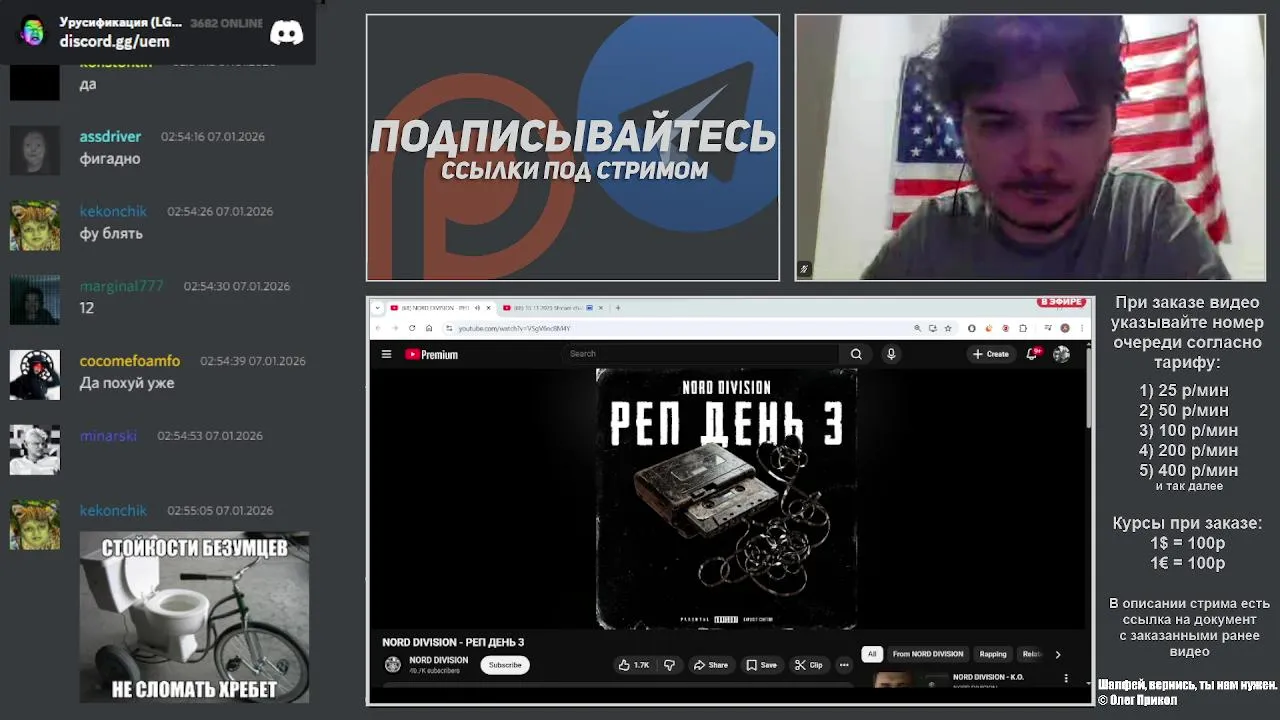The image size is (1280, 720).
Task: Click the Discord logo in server banner
Action: point(287,32)
